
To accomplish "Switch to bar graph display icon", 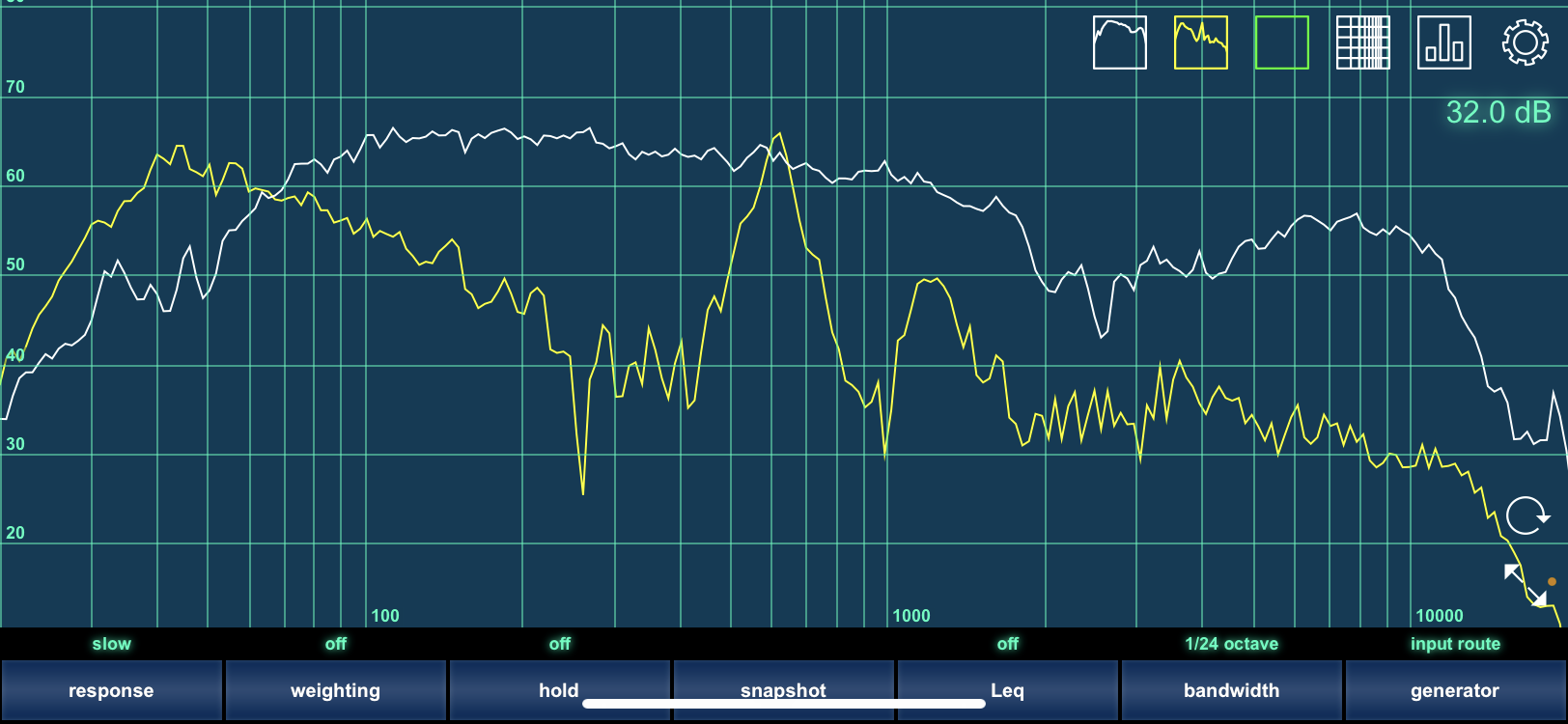I will tap(1443, 42).
